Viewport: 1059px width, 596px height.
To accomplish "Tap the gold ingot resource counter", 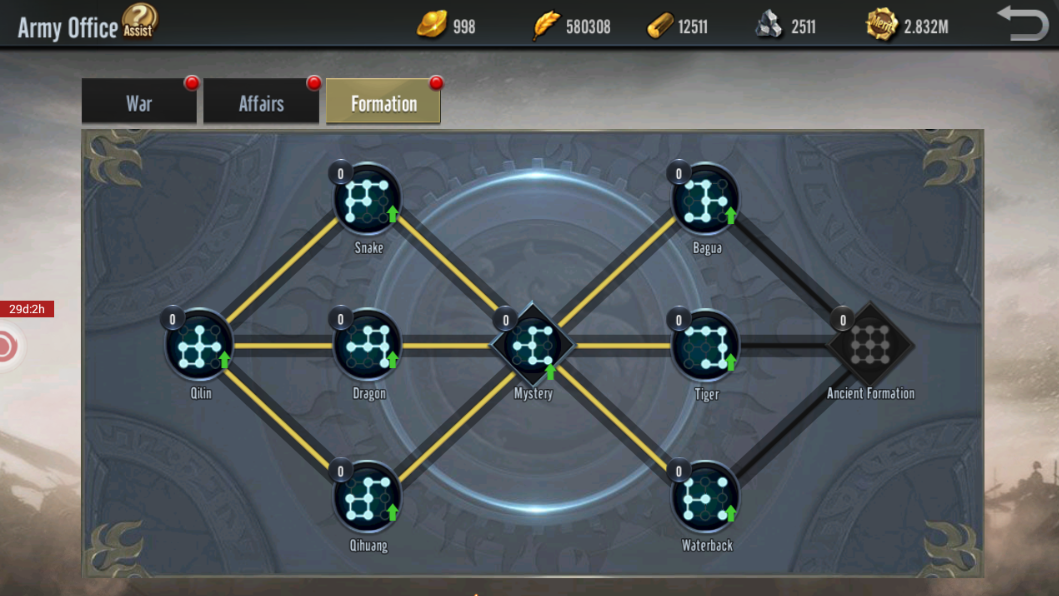I will pyautogui.click(x=446, y=26).
